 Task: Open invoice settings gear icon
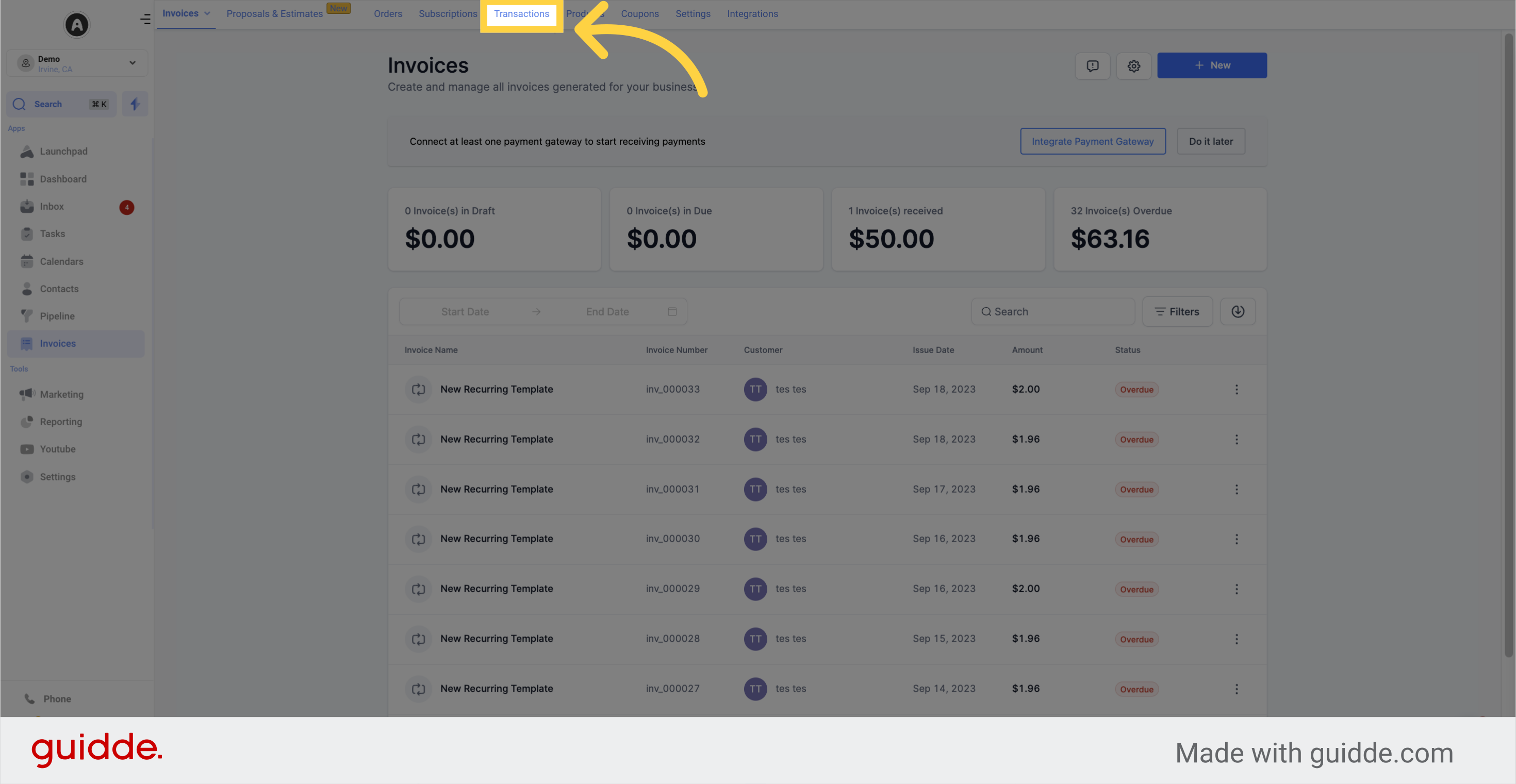(1133, 66)
